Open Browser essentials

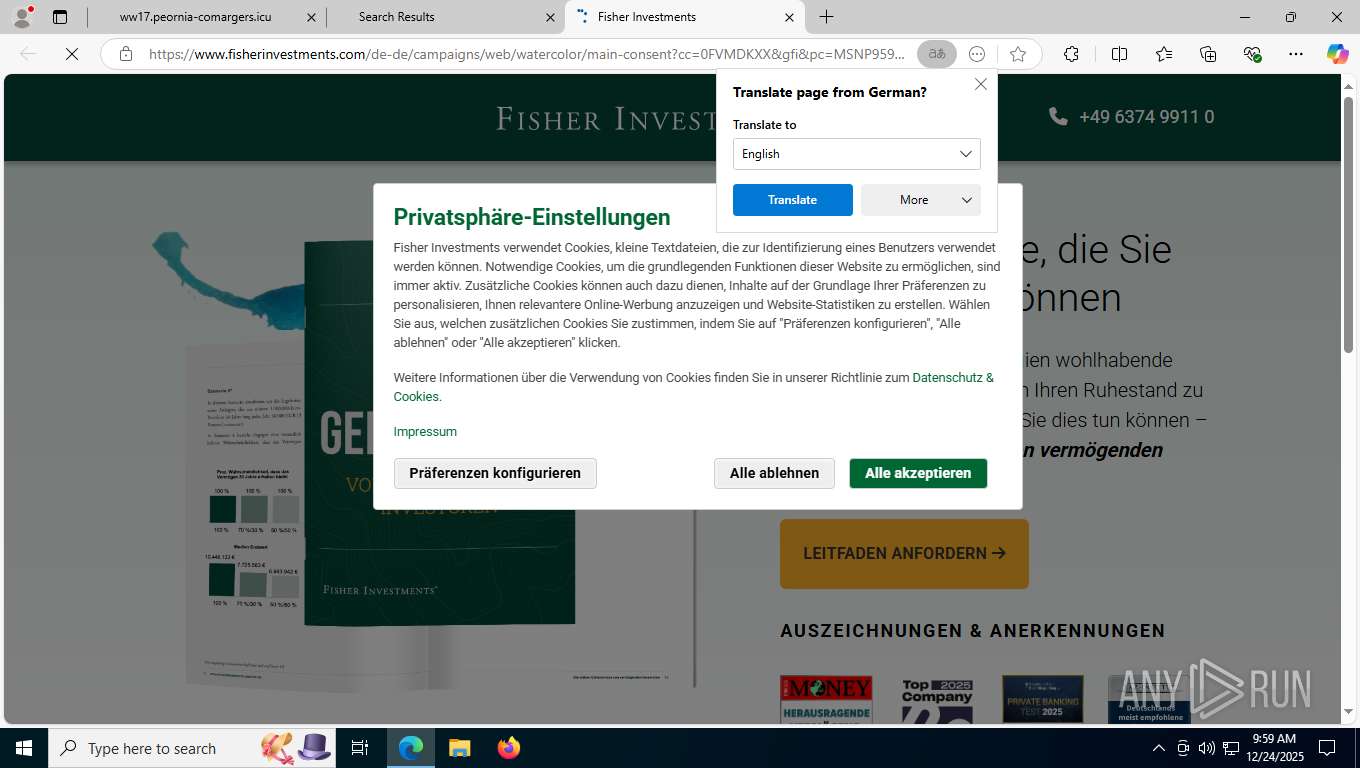[x=1252, y=54]
